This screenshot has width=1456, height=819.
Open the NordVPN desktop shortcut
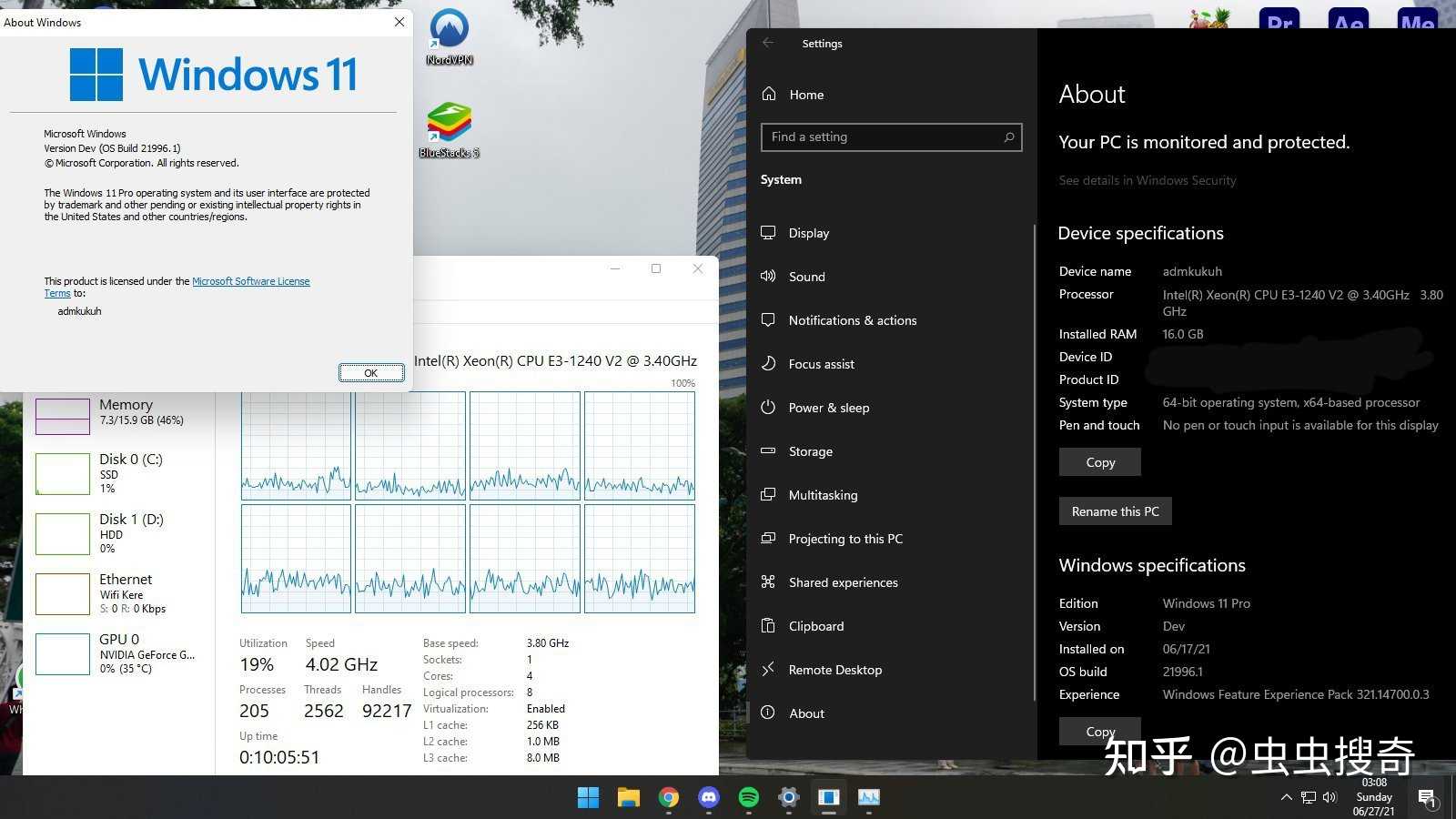450,36
